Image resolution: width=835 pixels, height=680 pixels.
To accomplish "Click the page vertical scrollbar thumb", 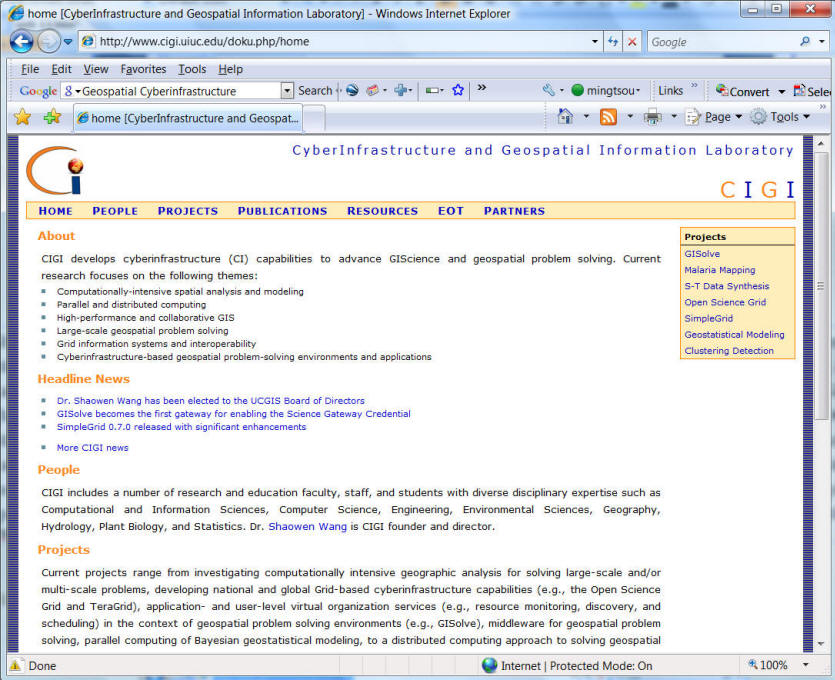I will click(821, 286).
